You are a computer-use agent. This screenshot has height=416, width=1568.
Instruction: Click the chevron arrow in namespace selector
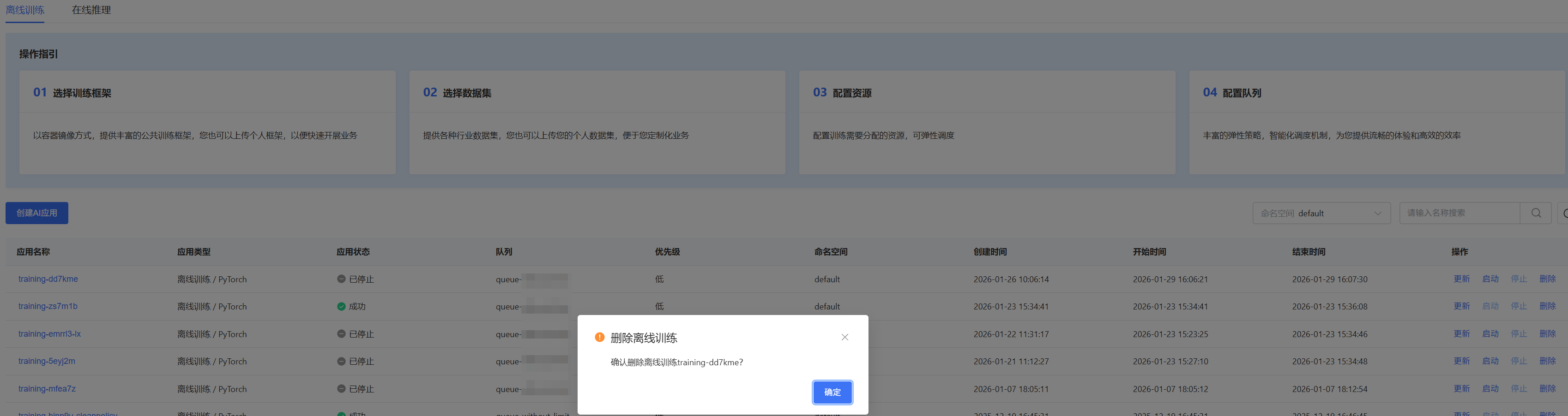tap(1377, 213)
